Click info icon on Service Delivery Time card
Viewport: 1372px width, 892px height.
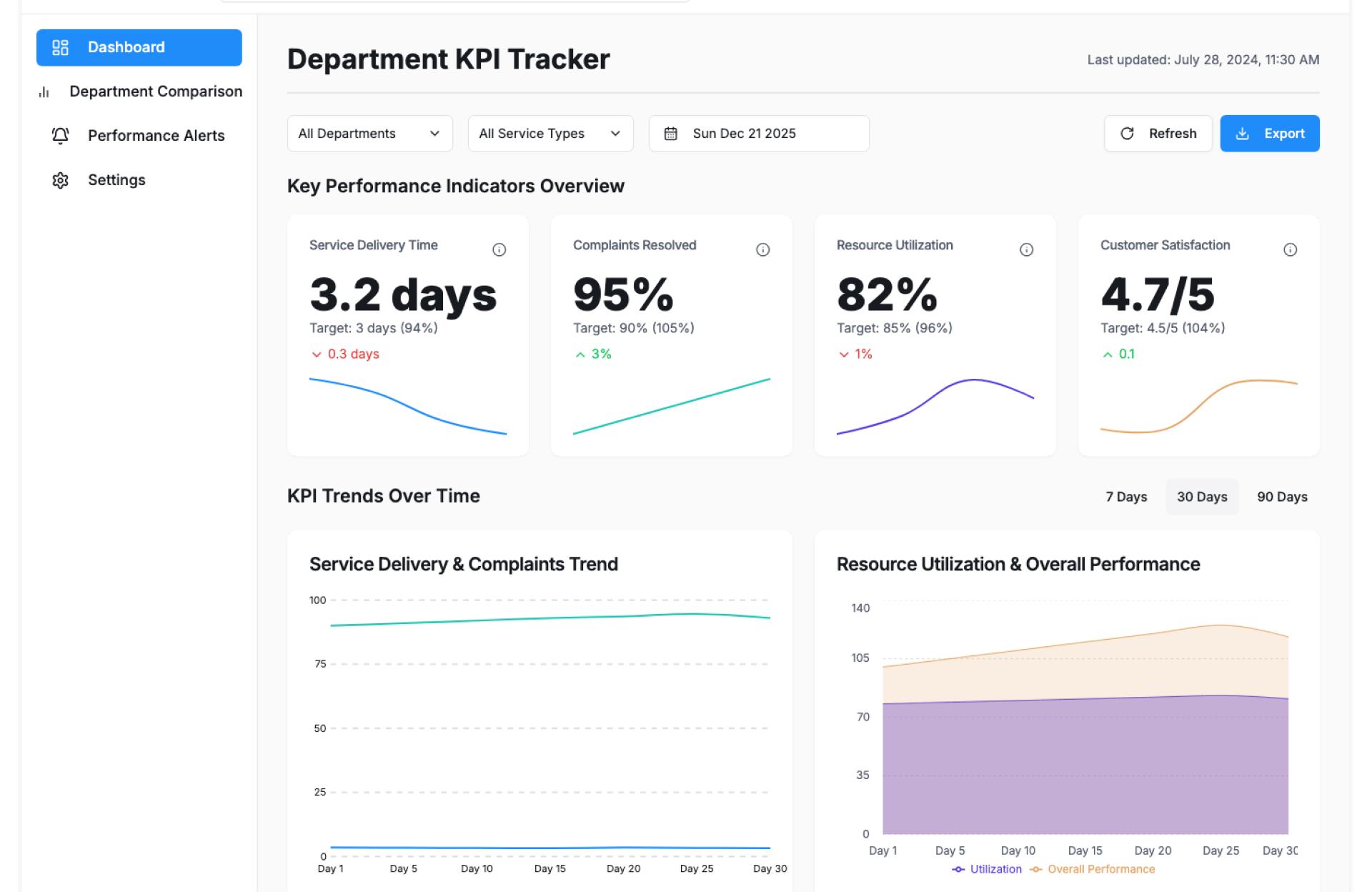click(x=499, y=249)
